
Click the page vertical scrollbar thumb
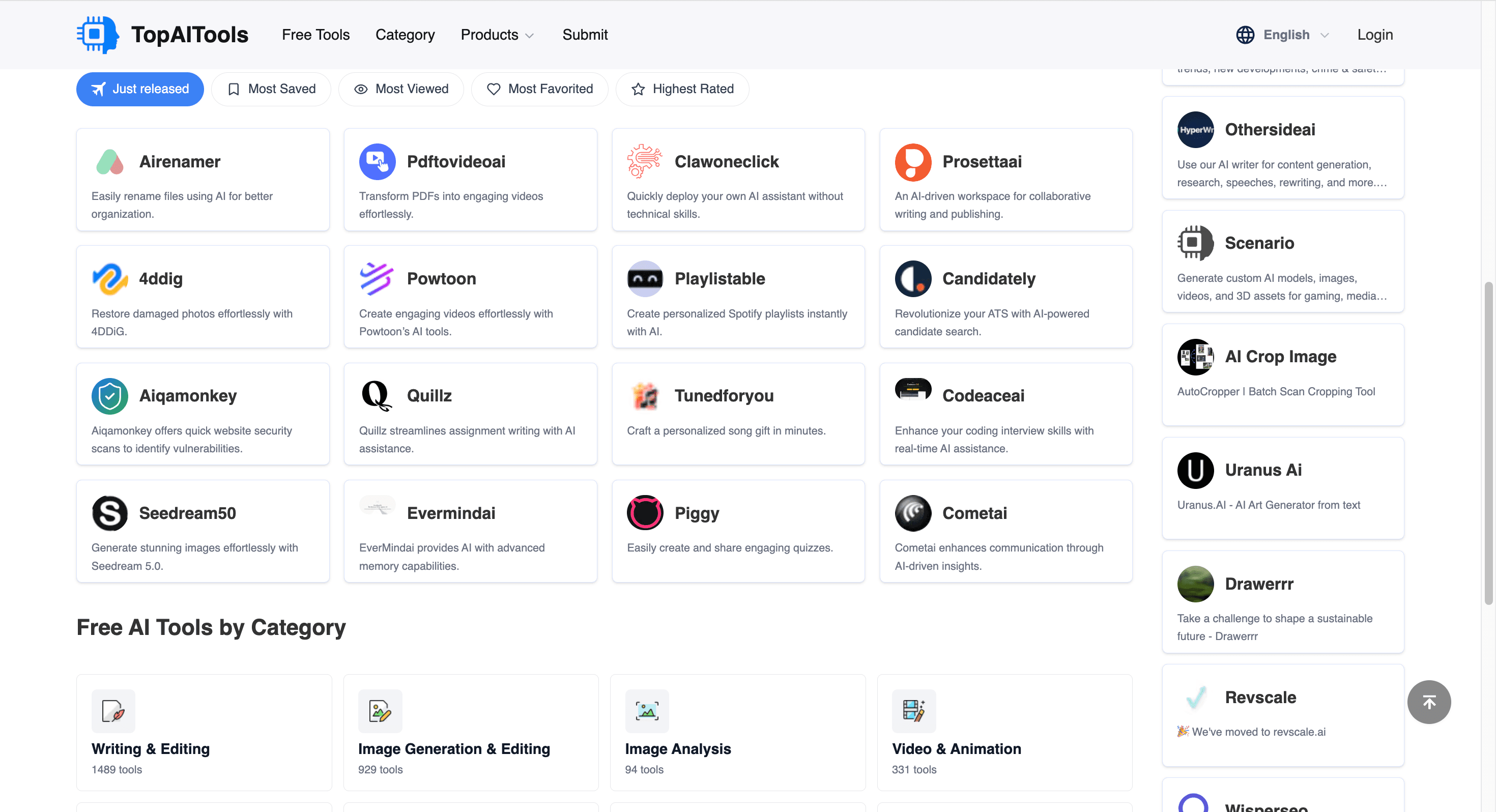(x=1488, y=444)
